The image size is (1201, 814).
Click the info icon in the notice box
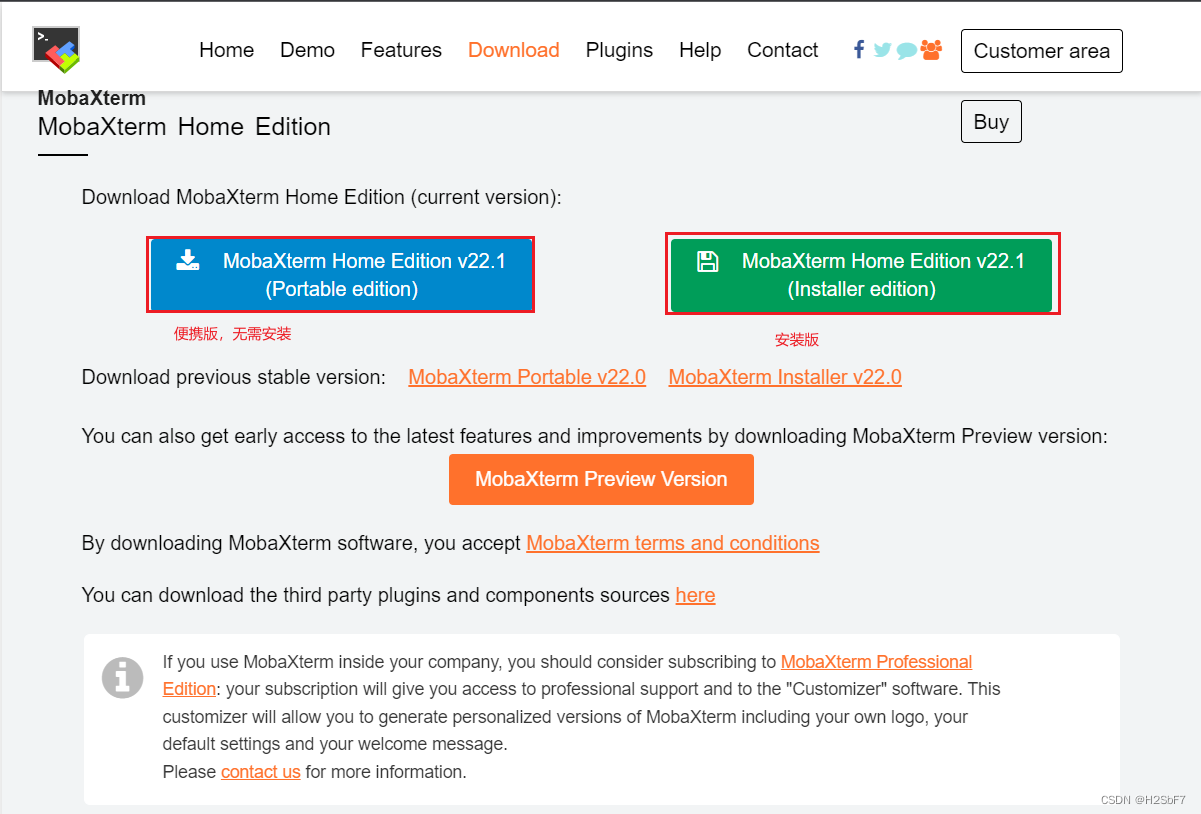(122, 678)
